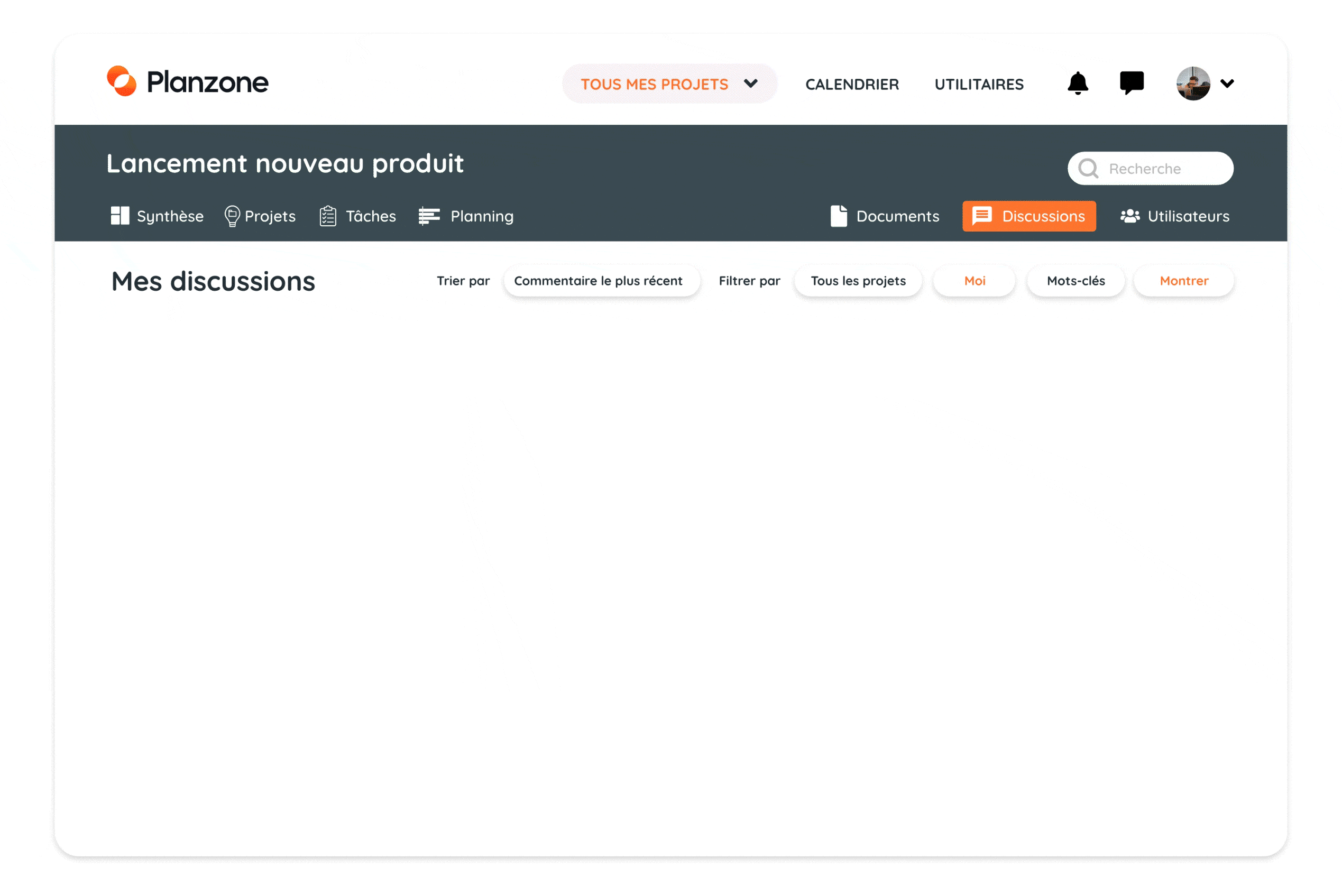
Task: Click the Projets lightbulb icon
Action: point(232,216)
